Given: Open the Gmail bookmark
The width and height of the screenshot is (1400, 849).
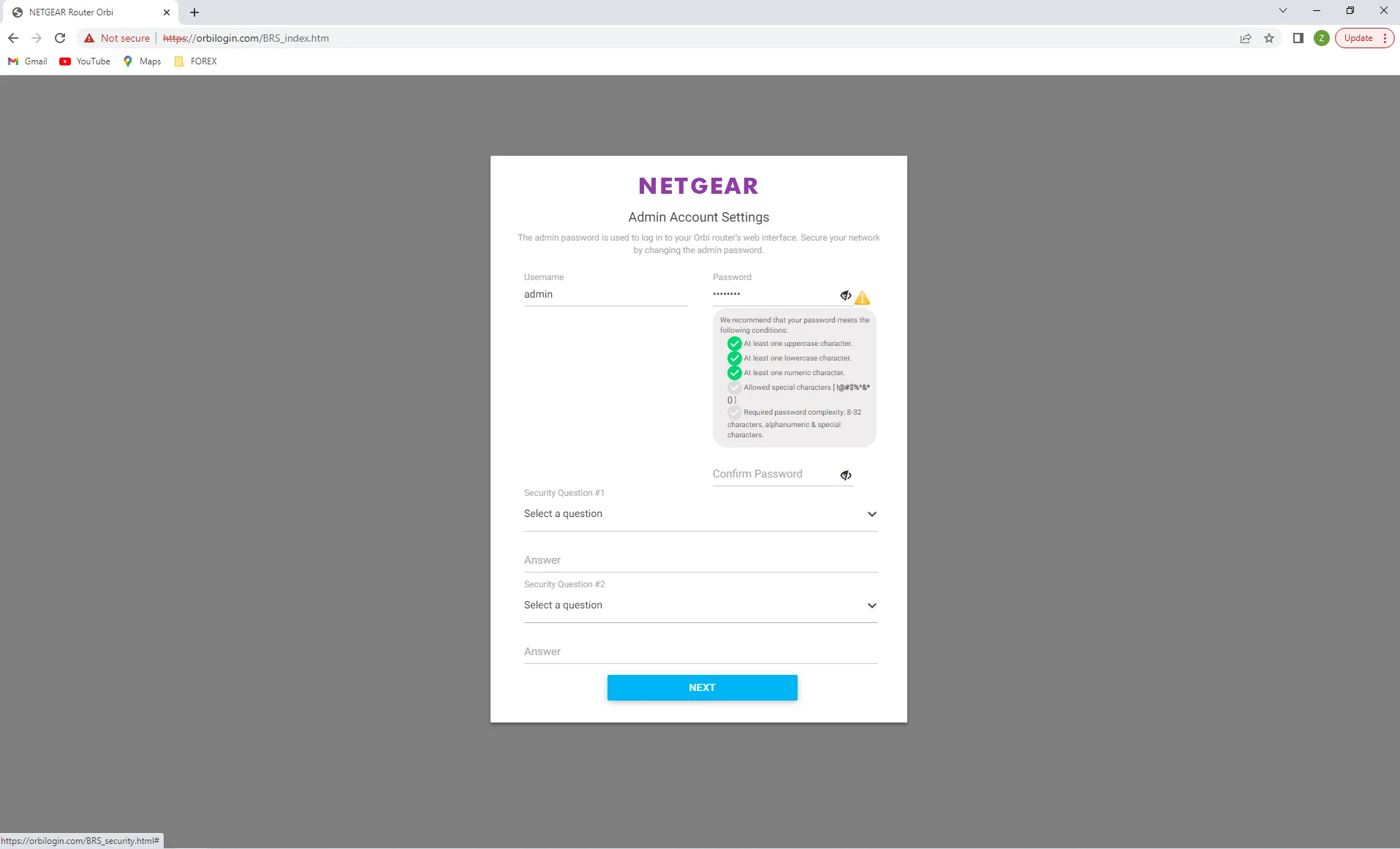Looking at the screenshot, I should [28, 61].
